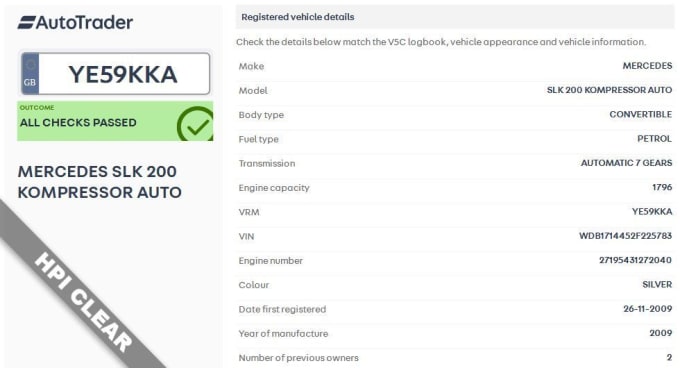Click the Fuel type PETROL value
The height and width of the screenshot is (368, 680).
tap(654, 139)
